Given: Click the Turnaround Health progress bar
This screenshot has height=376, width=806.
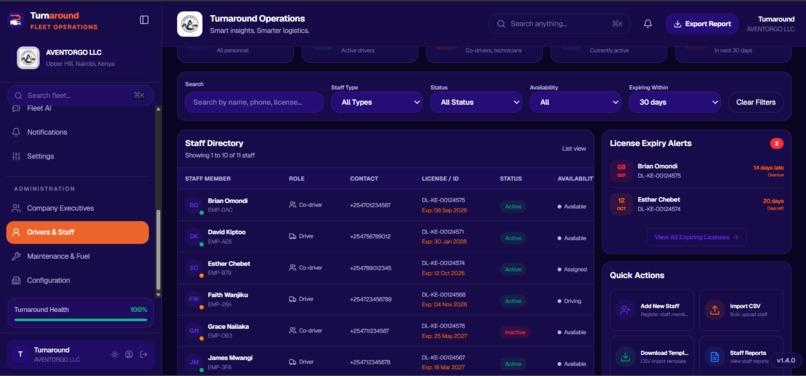Looking at the screenshot, I should click(80, 319).
